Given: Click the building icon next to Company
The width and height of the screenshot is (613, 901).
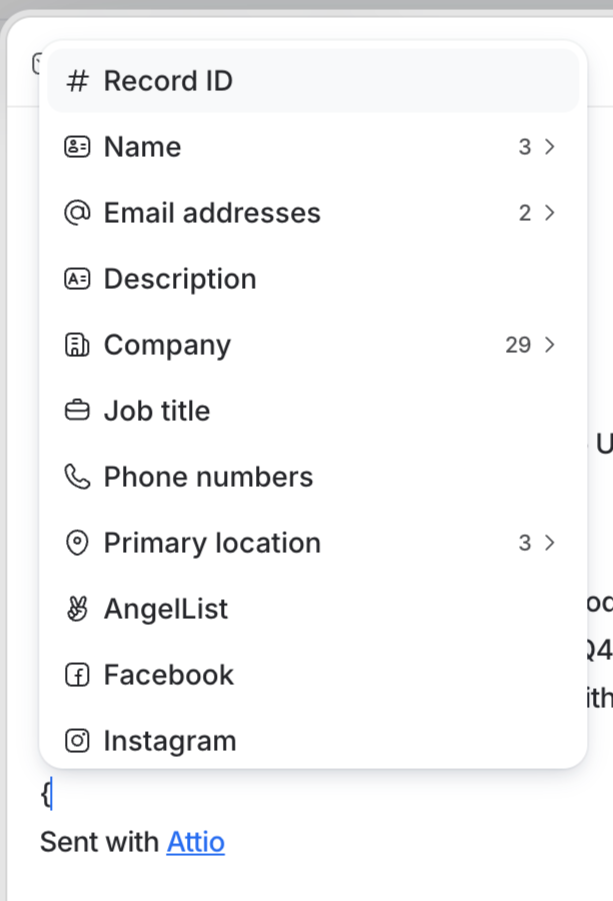Looking at the screenshot, I should tap(77, 344).
